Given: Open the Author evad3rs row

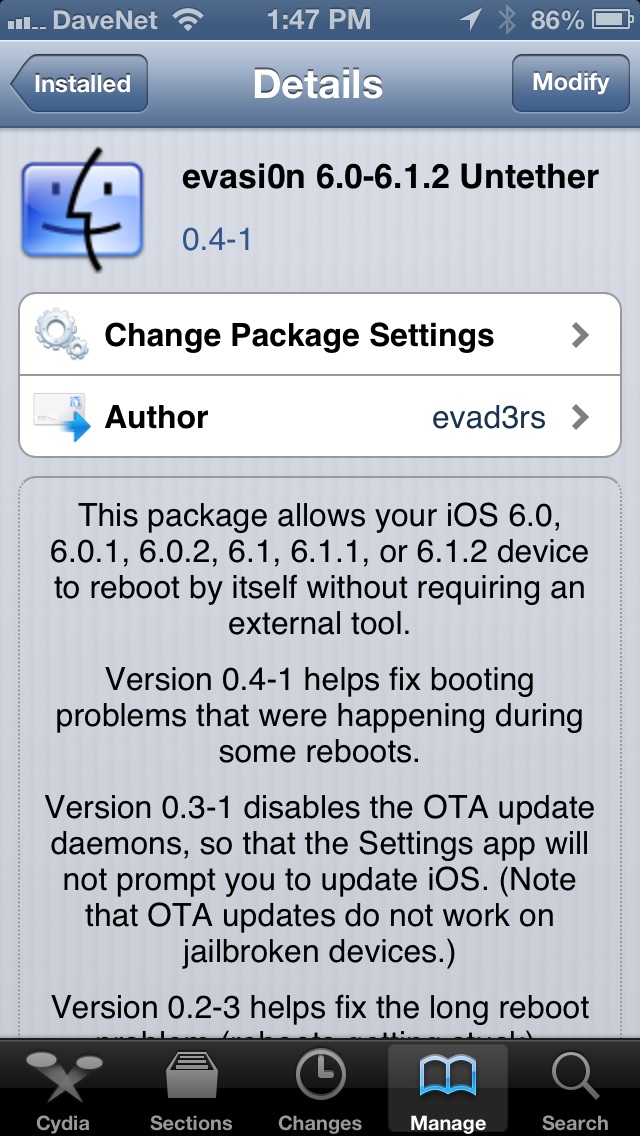Looking at the screenshot, I should 320,417.
